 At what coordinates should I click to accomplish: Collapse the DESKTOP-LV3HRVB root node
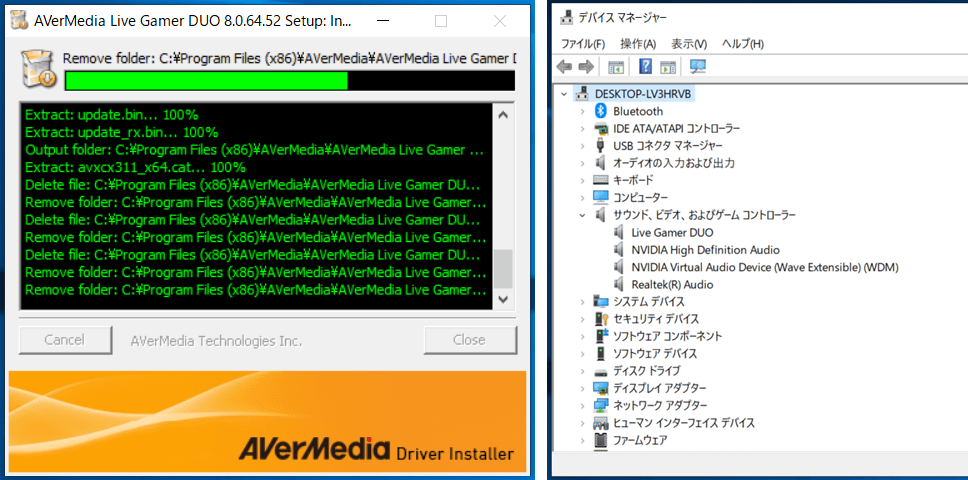coord(563,94)
